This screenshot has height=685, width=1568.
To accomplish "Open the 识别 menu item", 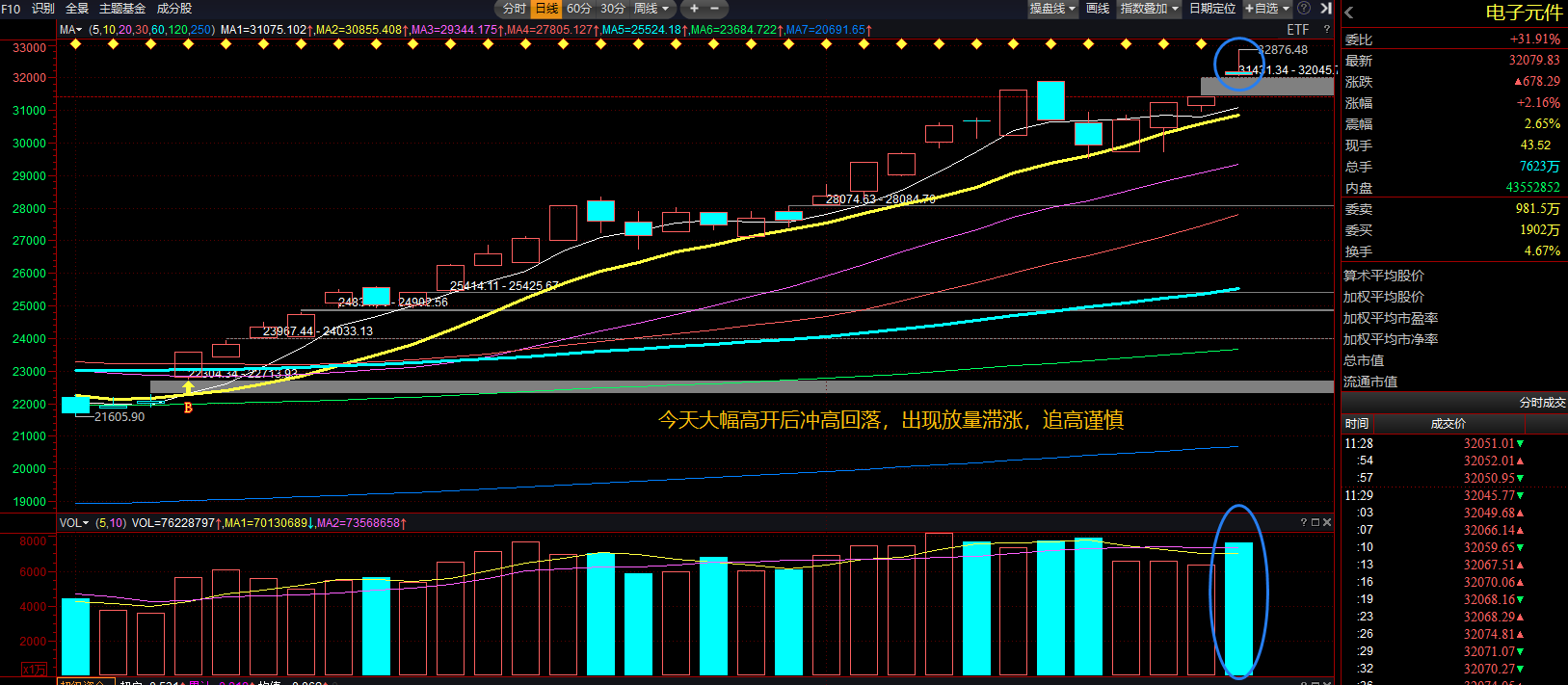I will pos(43,9).
